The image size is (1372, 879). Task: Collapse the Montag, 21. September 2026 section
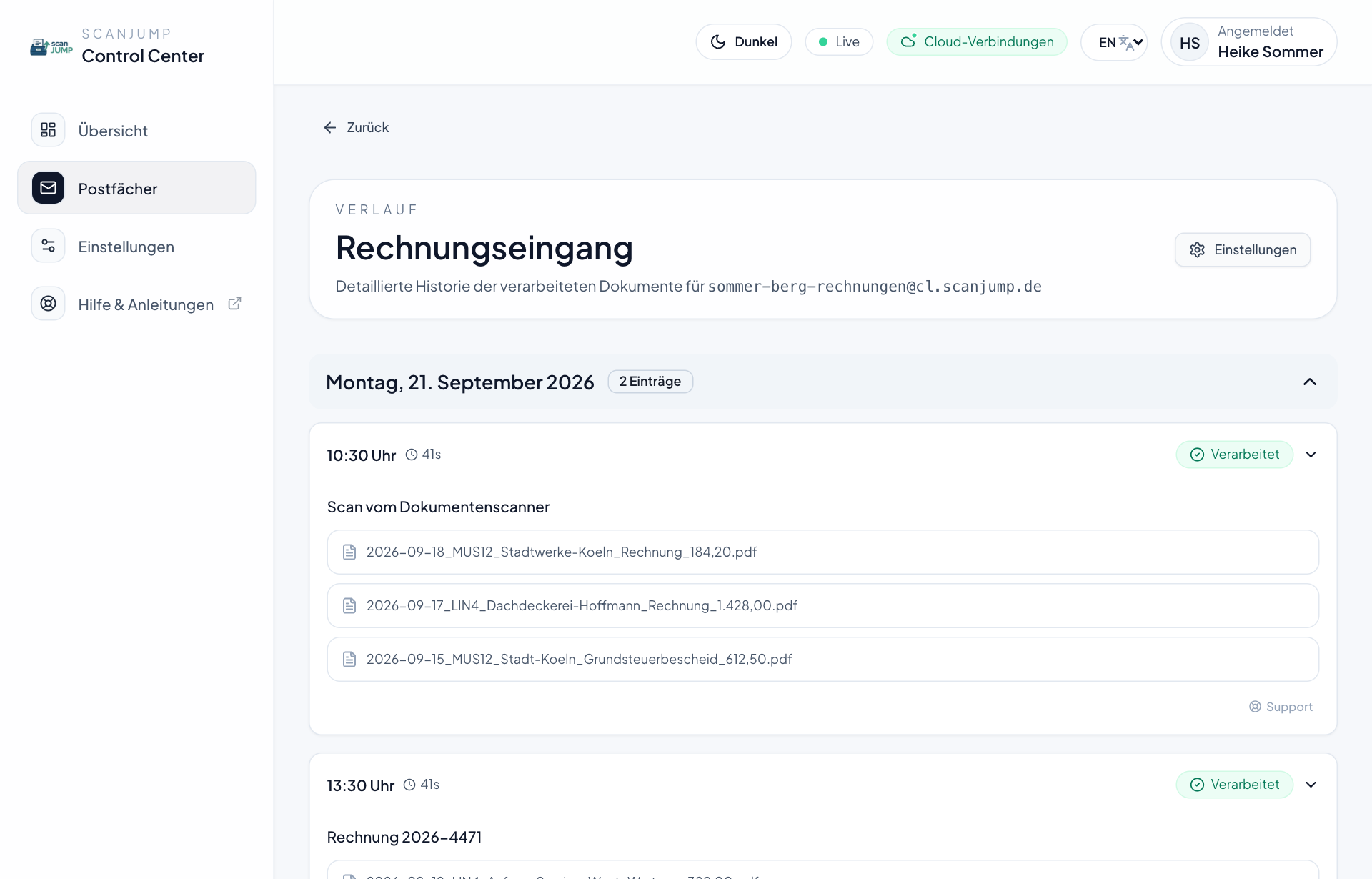[1310, 382]
